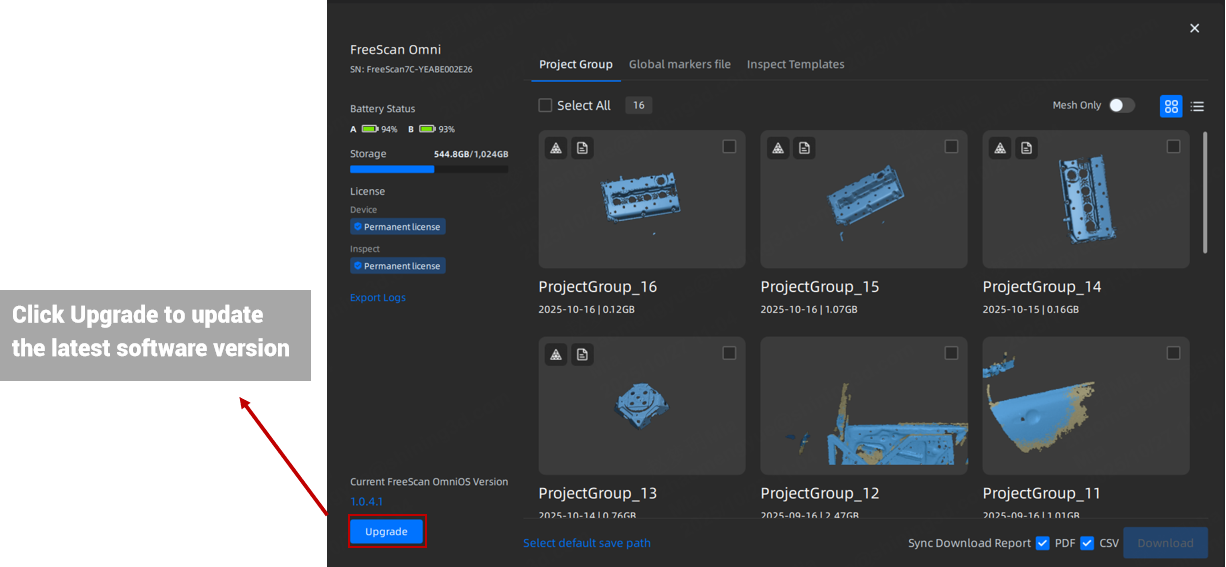Screen dimensions: 1226x567
Task: Click the Download button
Action: click(1165, 543)
